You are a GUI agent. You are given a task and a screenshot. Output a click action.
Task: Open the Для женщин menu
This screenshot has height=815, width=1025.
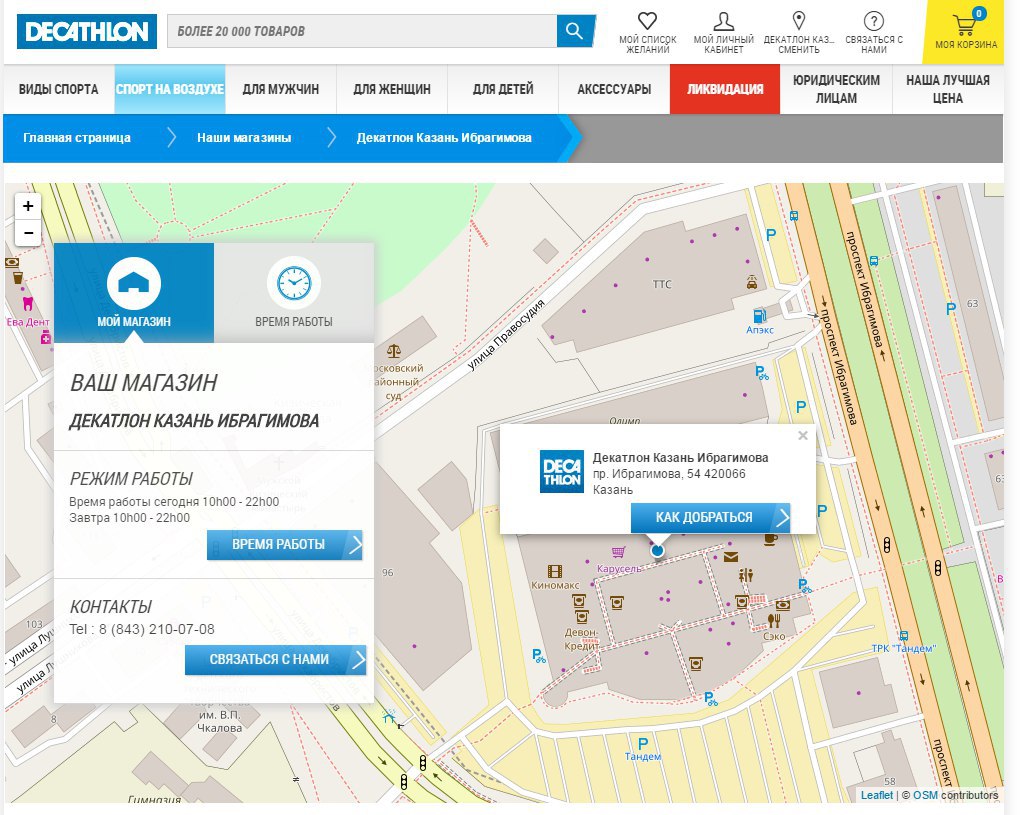tap(392, 90)
